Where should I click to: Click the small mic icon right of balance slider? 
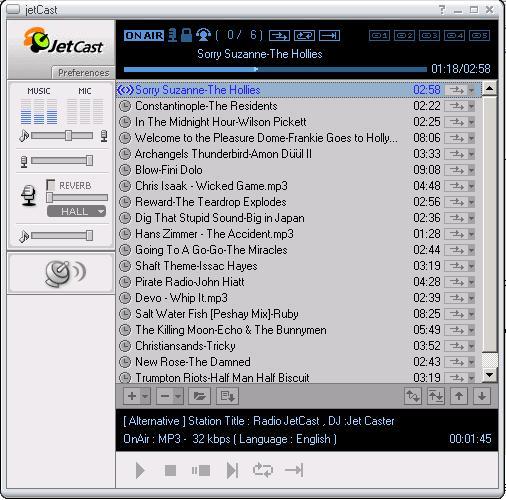click(x=104, y=136)
